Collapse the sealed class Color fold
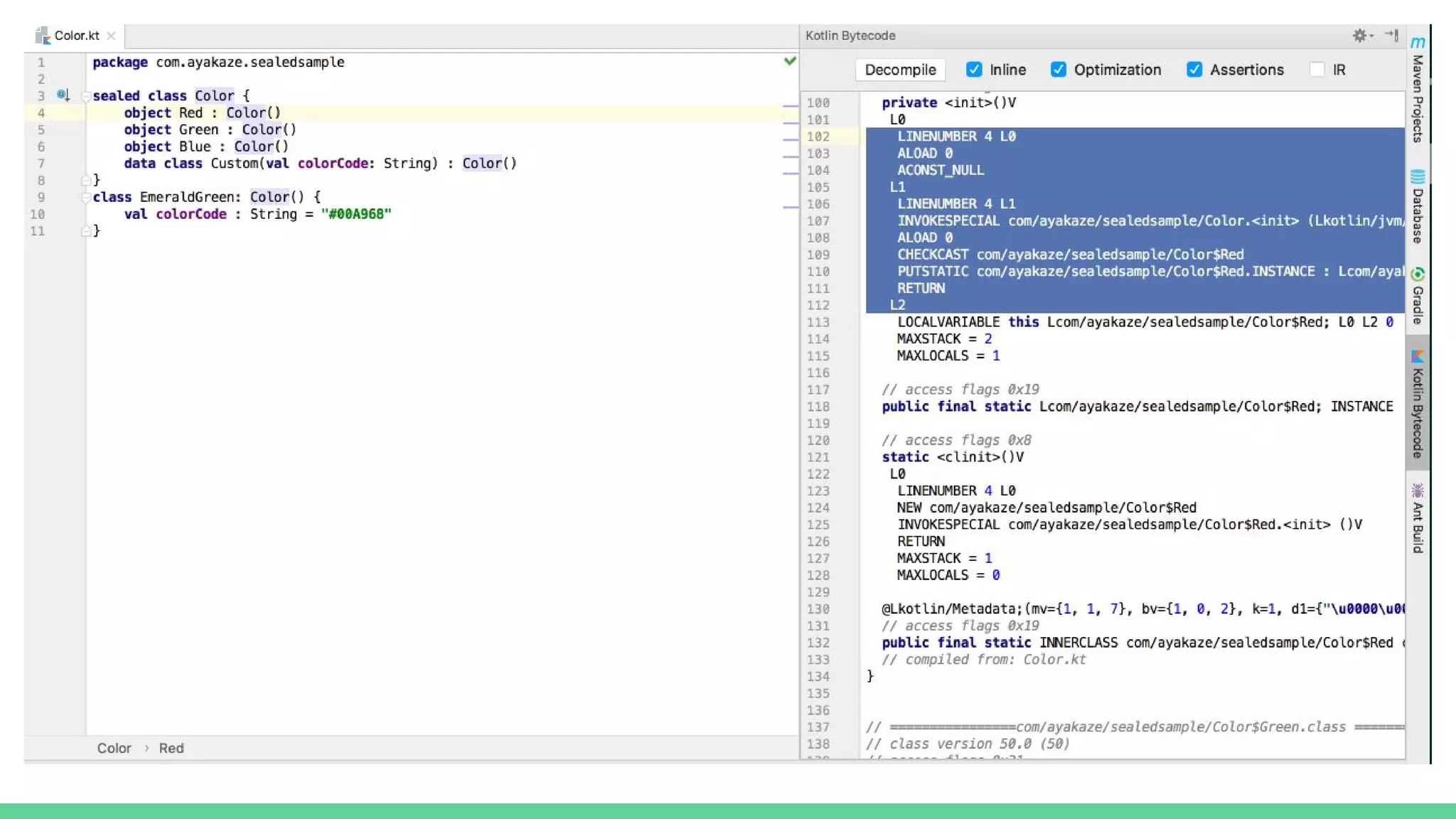The width and height of the screenshot is (1456, 819). pyautogui.click(x=85, y=96)
